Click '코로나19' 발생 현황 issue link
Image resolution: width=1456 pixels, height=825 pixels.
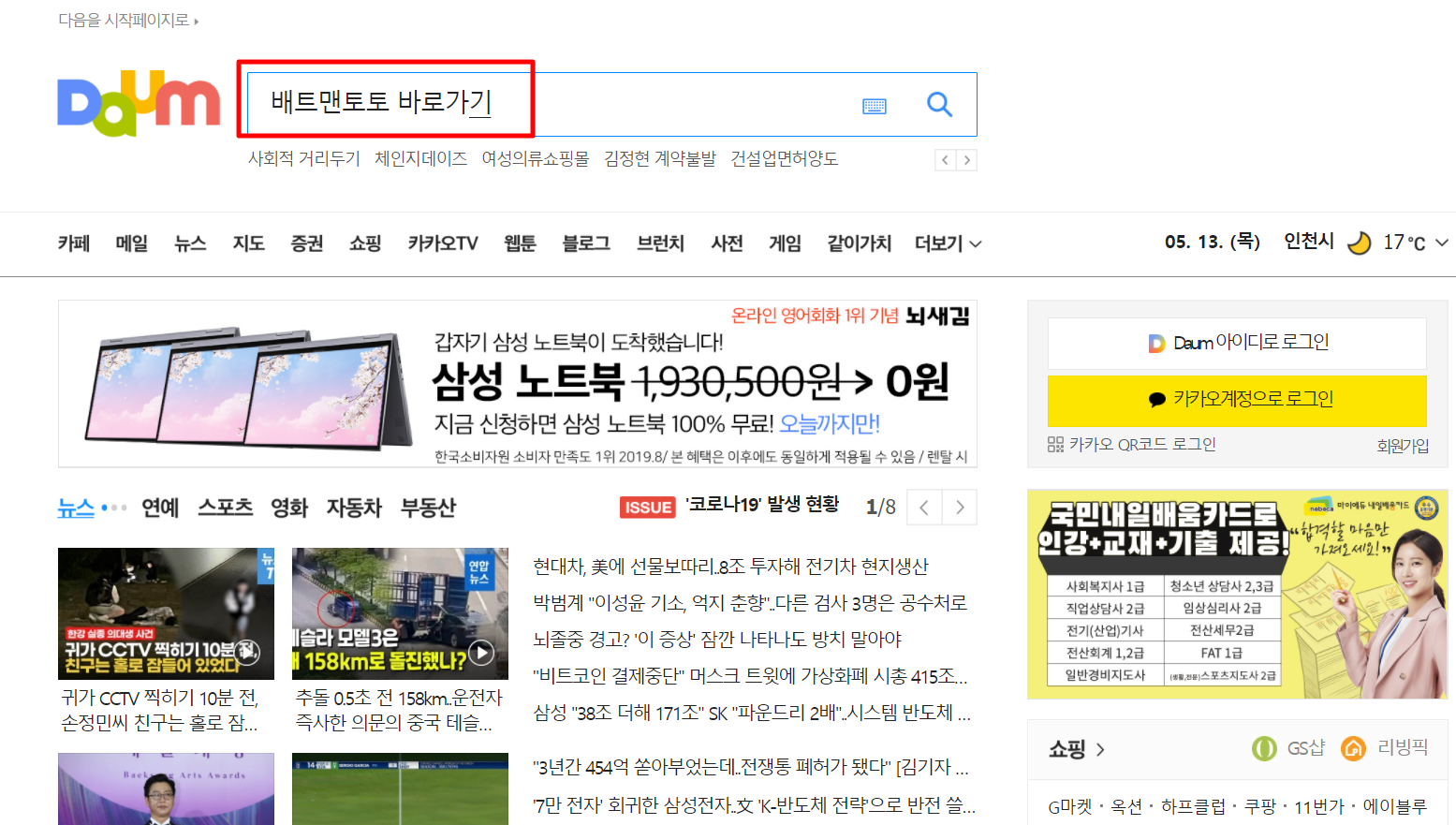pyautogui.click(x=762, y=505)
